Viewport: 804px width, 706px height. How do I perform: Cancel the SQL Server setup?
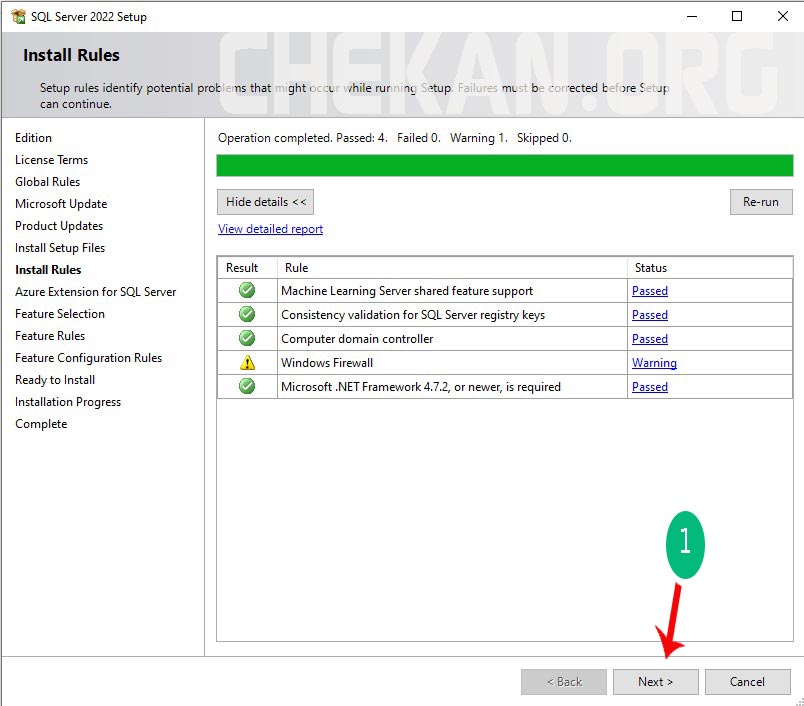pos(747,682)
